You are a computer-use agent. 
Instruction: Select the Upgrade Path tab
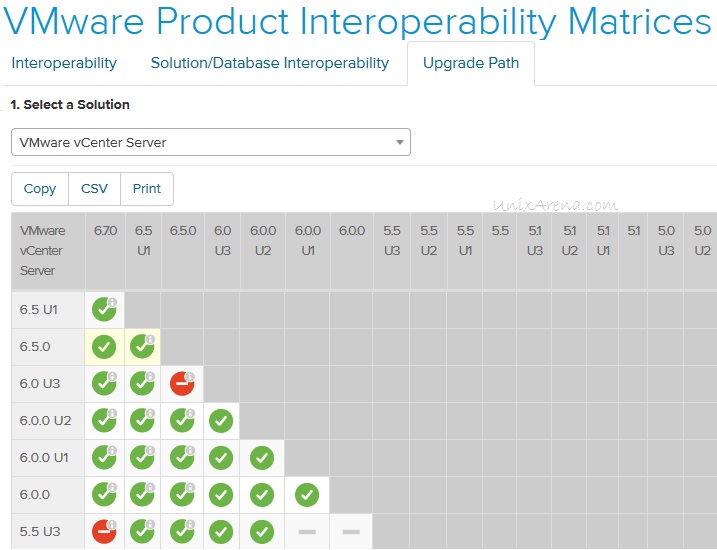pyautogui.click(x=471, y=63)
